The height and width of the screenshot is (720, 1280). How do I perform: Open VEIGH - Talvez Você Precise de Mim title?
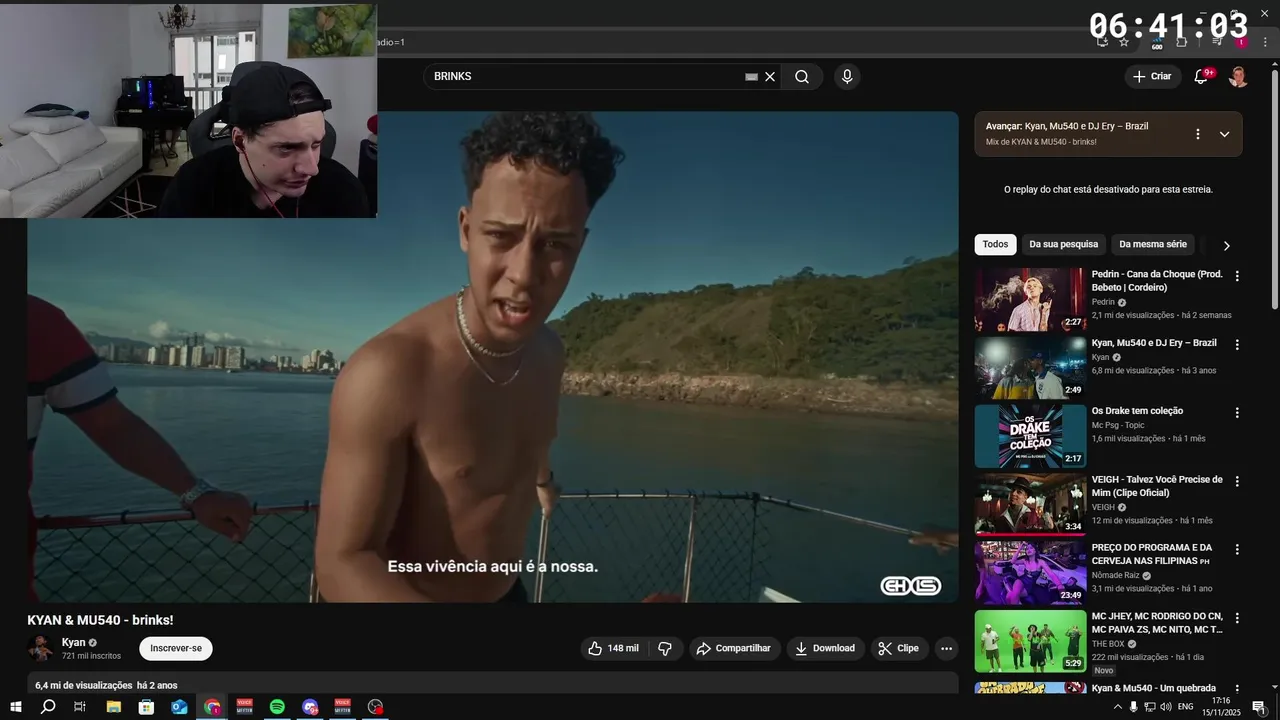1157,486
